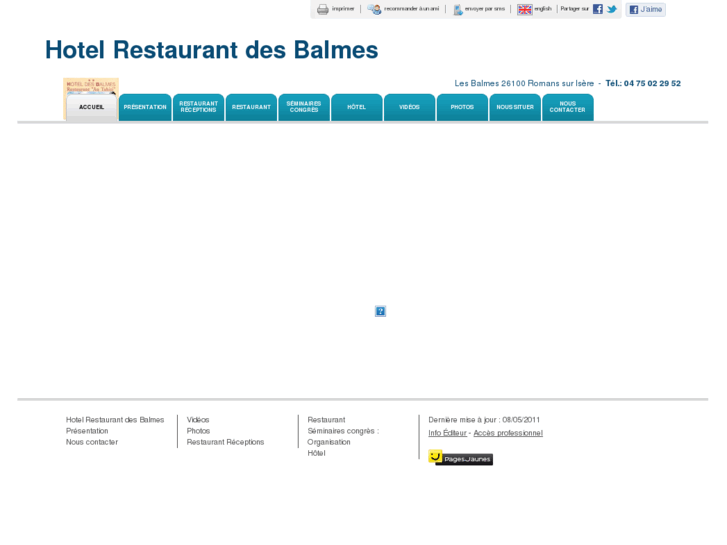This screenshot has height=545, width=727.
Task: Click the Info Éditeur link
Action: (447, 433)
